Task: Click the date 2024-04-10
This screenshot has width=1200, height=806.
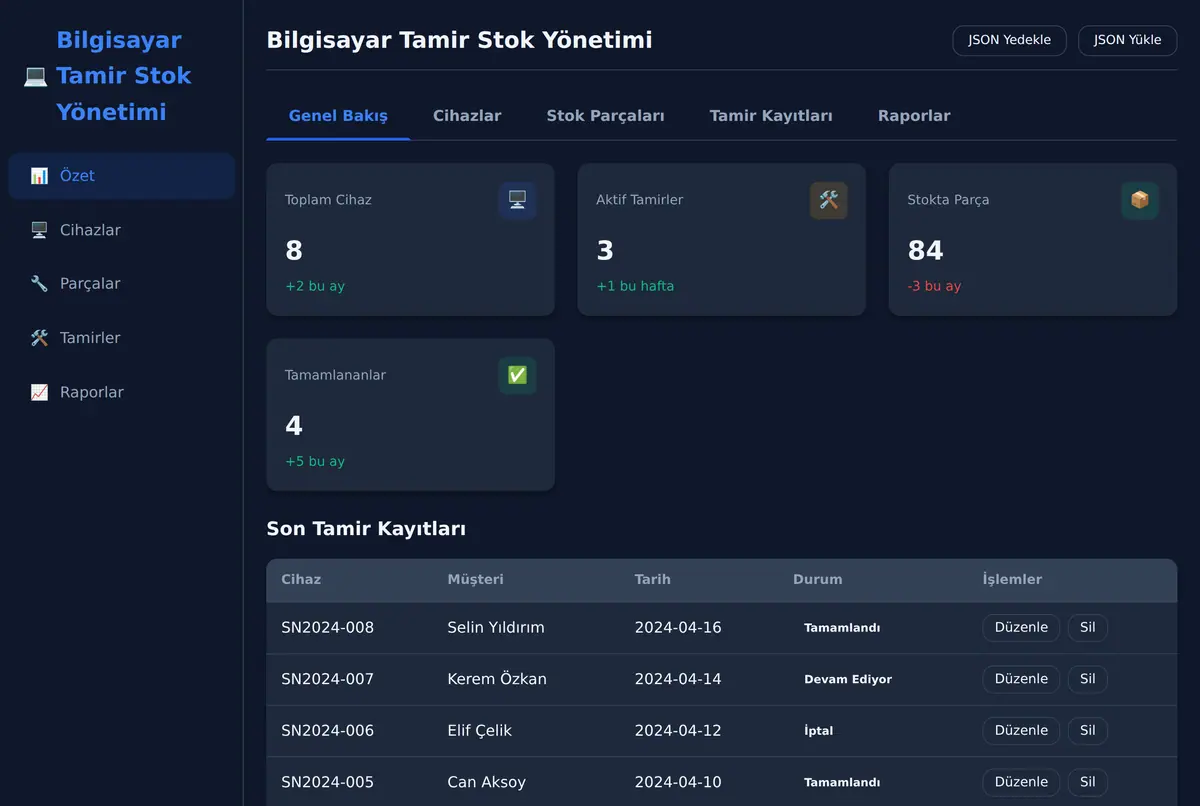Action: tap(678, 782)
